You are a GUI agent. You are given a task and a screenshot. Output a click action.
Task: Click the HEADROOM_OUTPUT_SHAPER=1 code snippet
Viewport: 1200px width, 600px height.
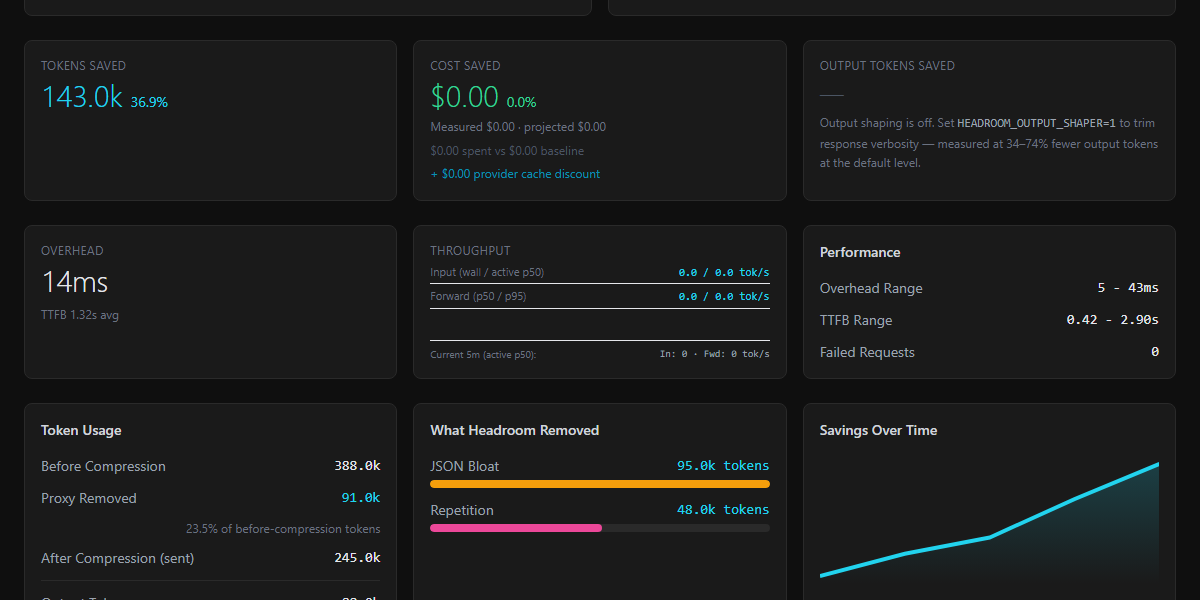click(1036, 123)
